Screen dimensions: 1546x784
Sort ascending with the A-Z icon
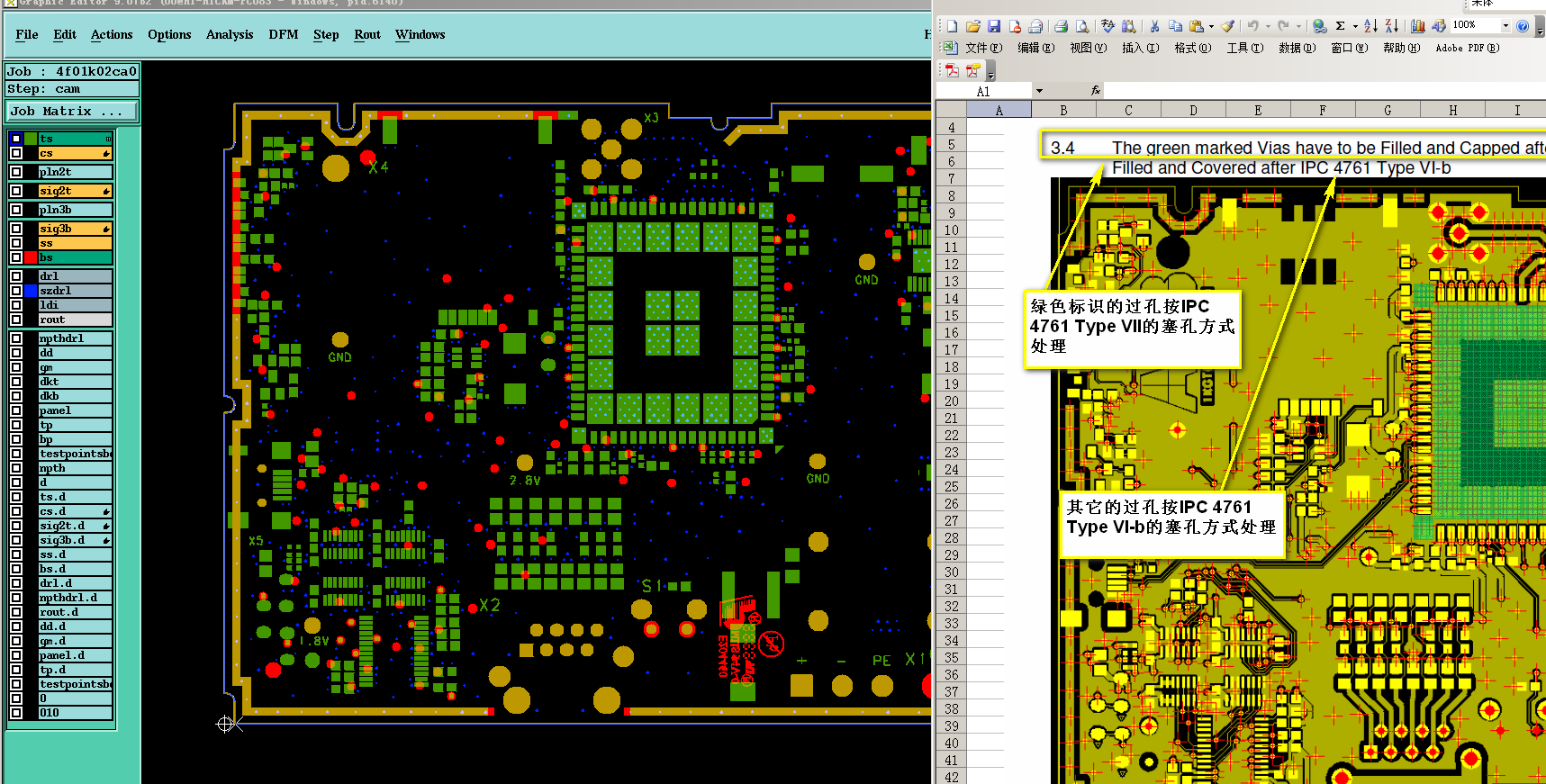[1370, 26]
